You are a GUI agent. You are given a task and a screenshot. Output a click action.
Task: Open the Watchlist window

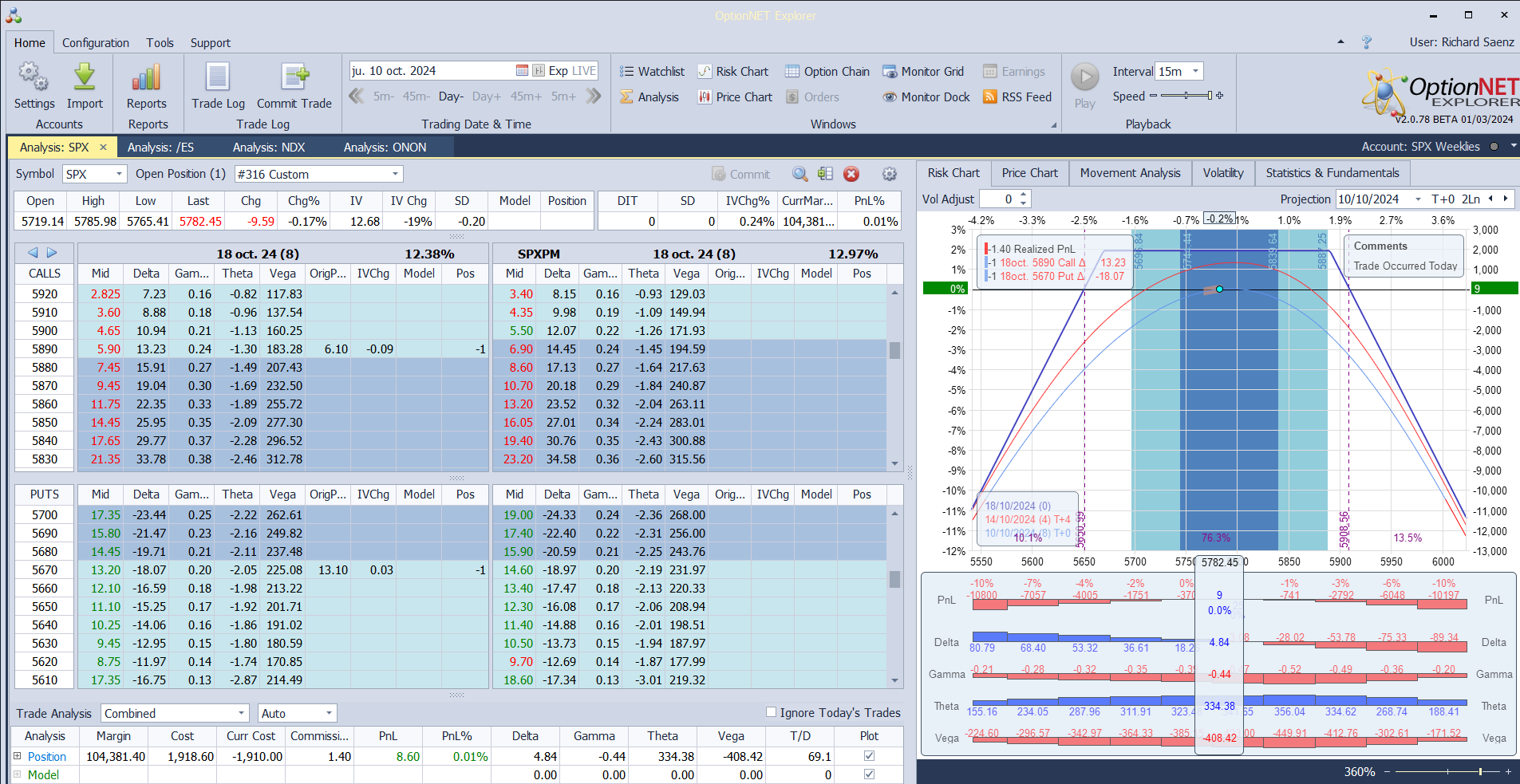click(652, 72)
